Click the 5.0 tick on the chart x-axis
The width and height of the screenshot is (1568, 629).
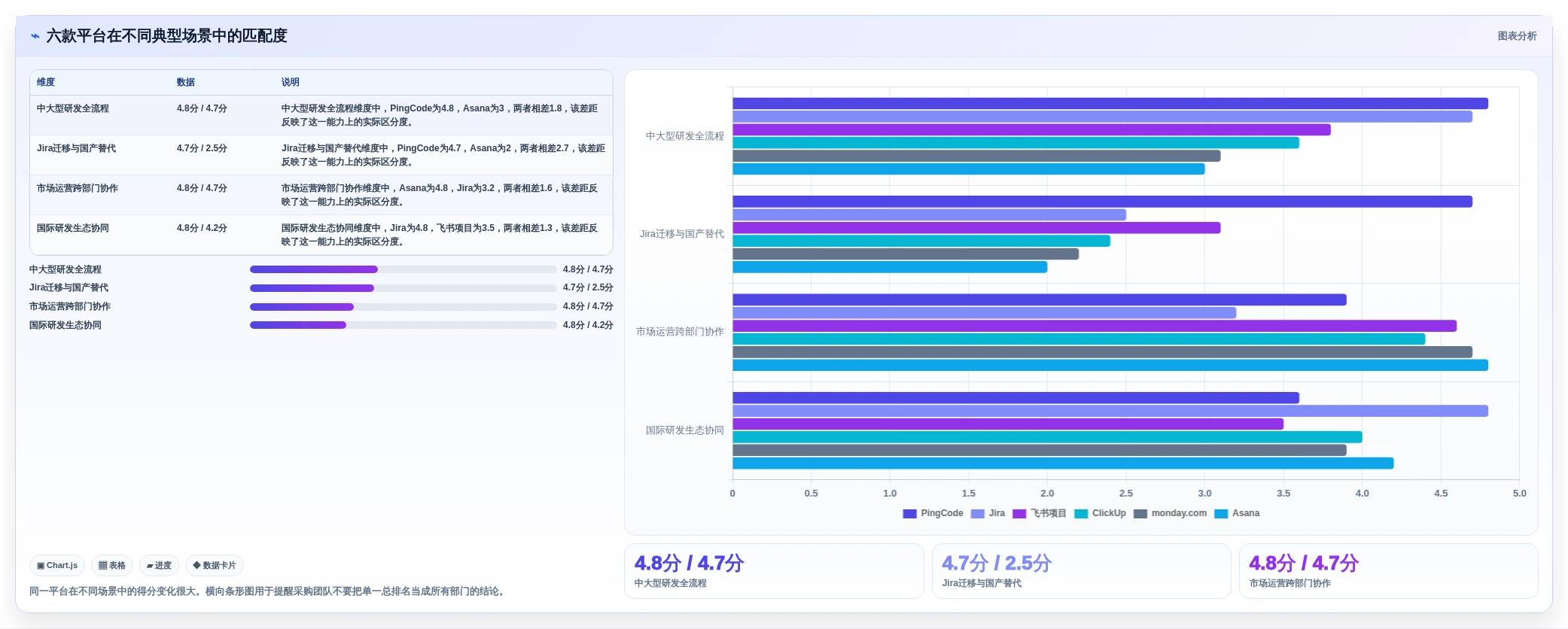point(1520,494)
